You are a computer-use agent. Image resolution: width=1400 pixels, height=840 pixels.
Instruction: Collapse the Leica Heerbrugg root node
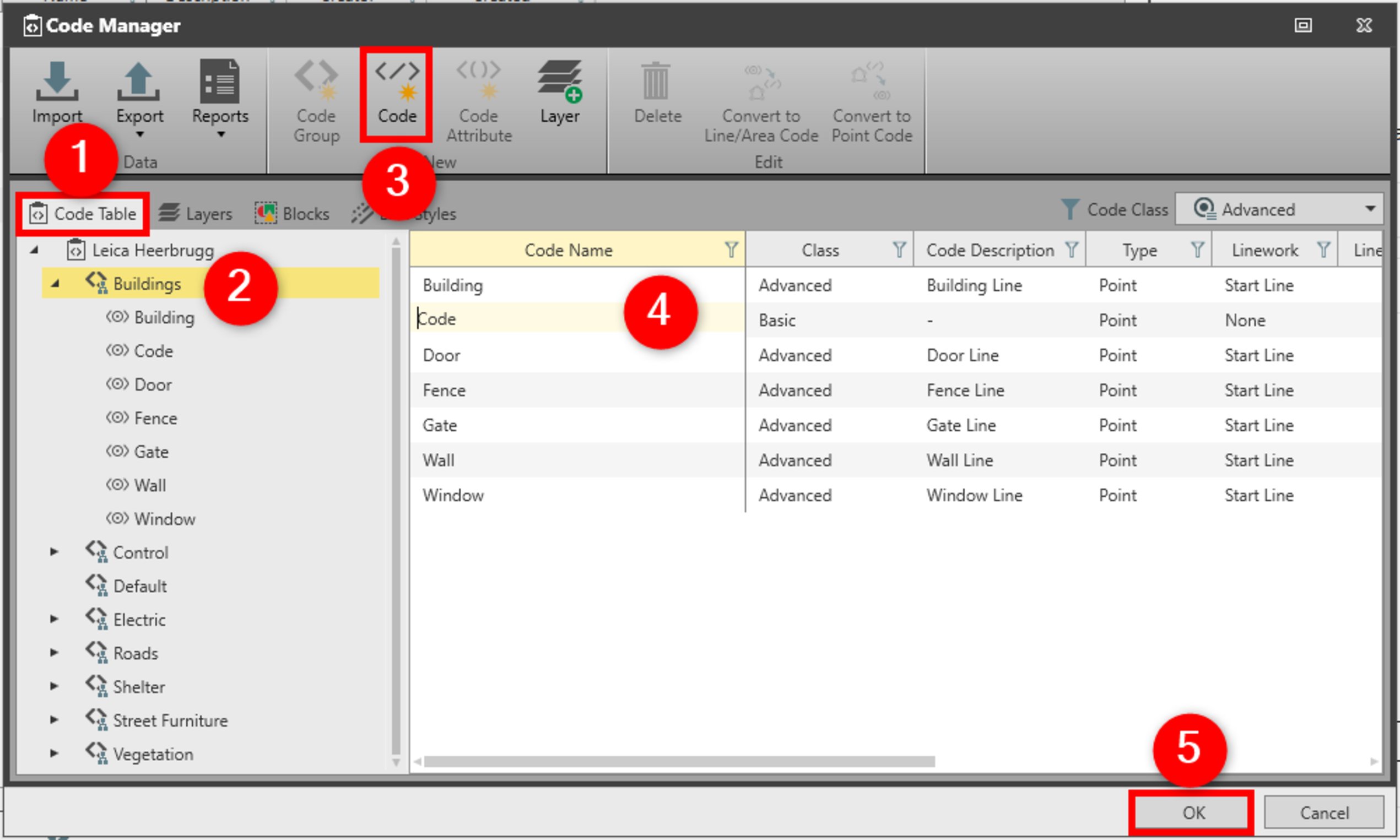click(x=34, y=250)
